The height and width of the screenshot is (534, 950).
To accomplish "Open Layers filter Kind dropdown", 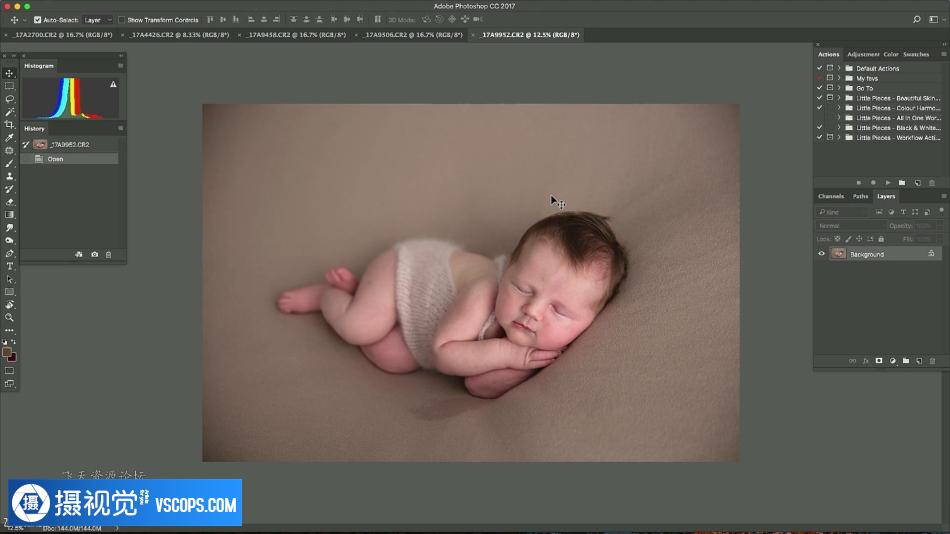I will point(843,212).
